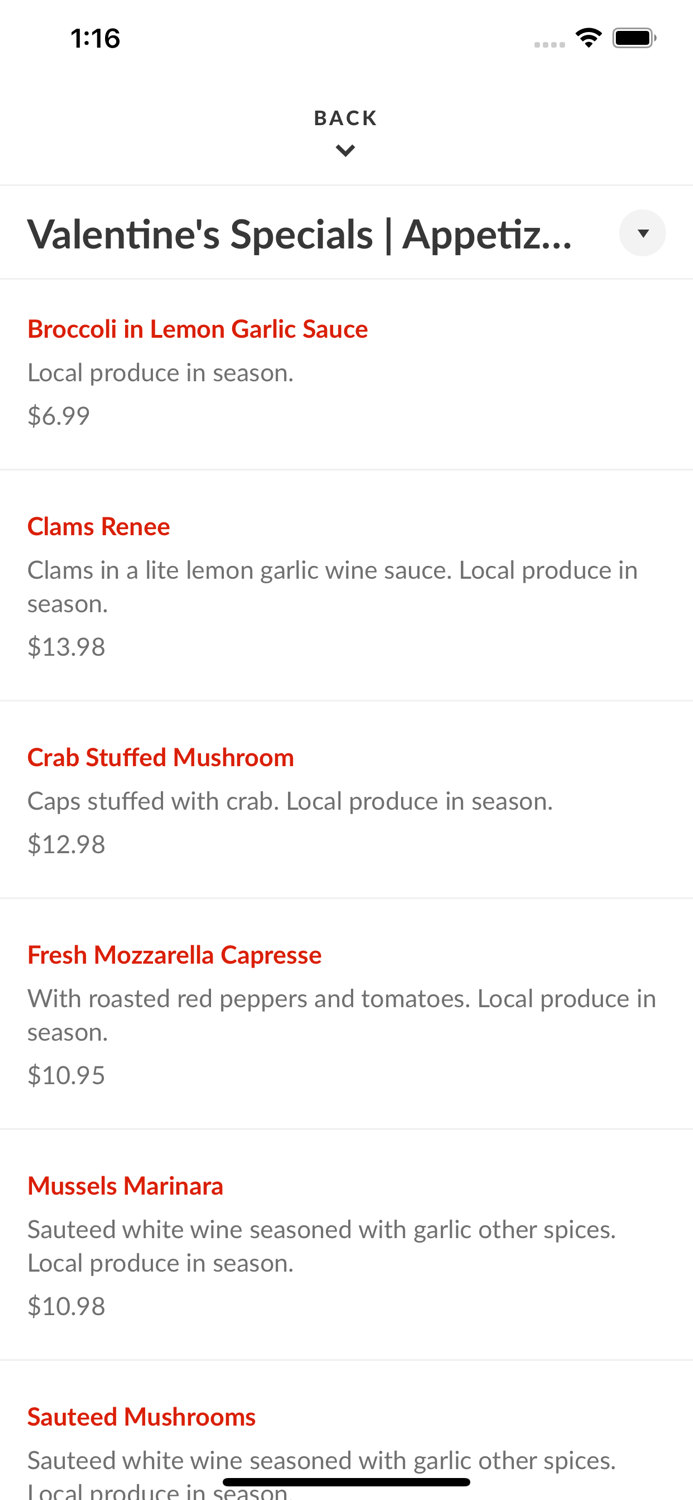693x1500 pixels.
Task: Select Mussels Marinara from the list
Action: click(x=125, y=1186)
